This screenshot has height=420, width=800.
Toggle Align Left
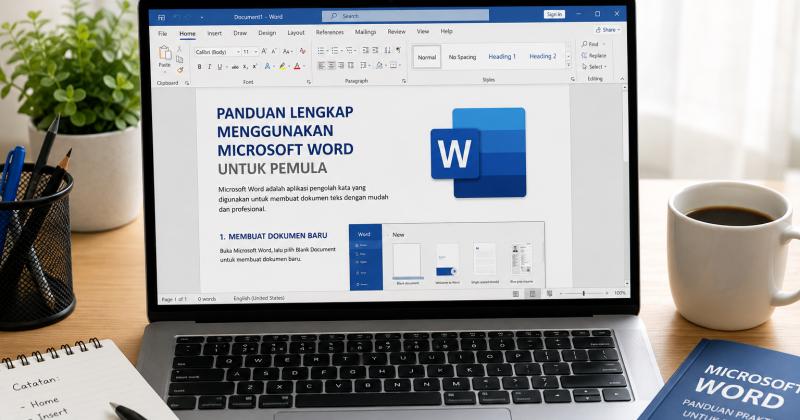pyautogui.click(x=321, y=65)
